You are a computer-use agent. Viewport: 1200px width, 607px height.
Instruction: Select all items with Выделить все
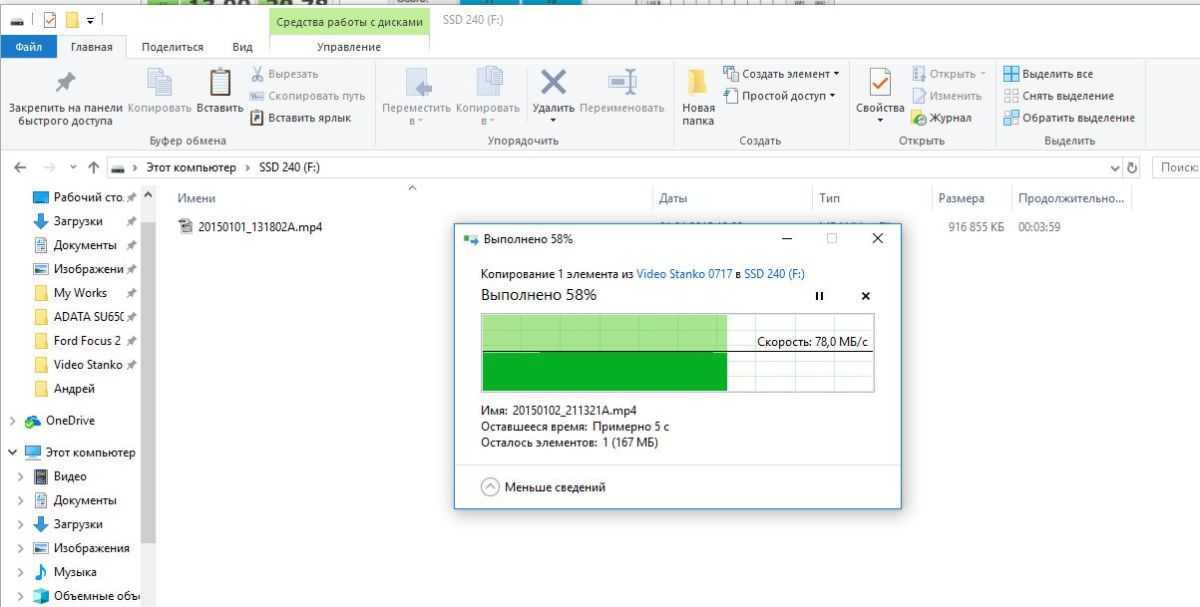(x=1047, y=74)
